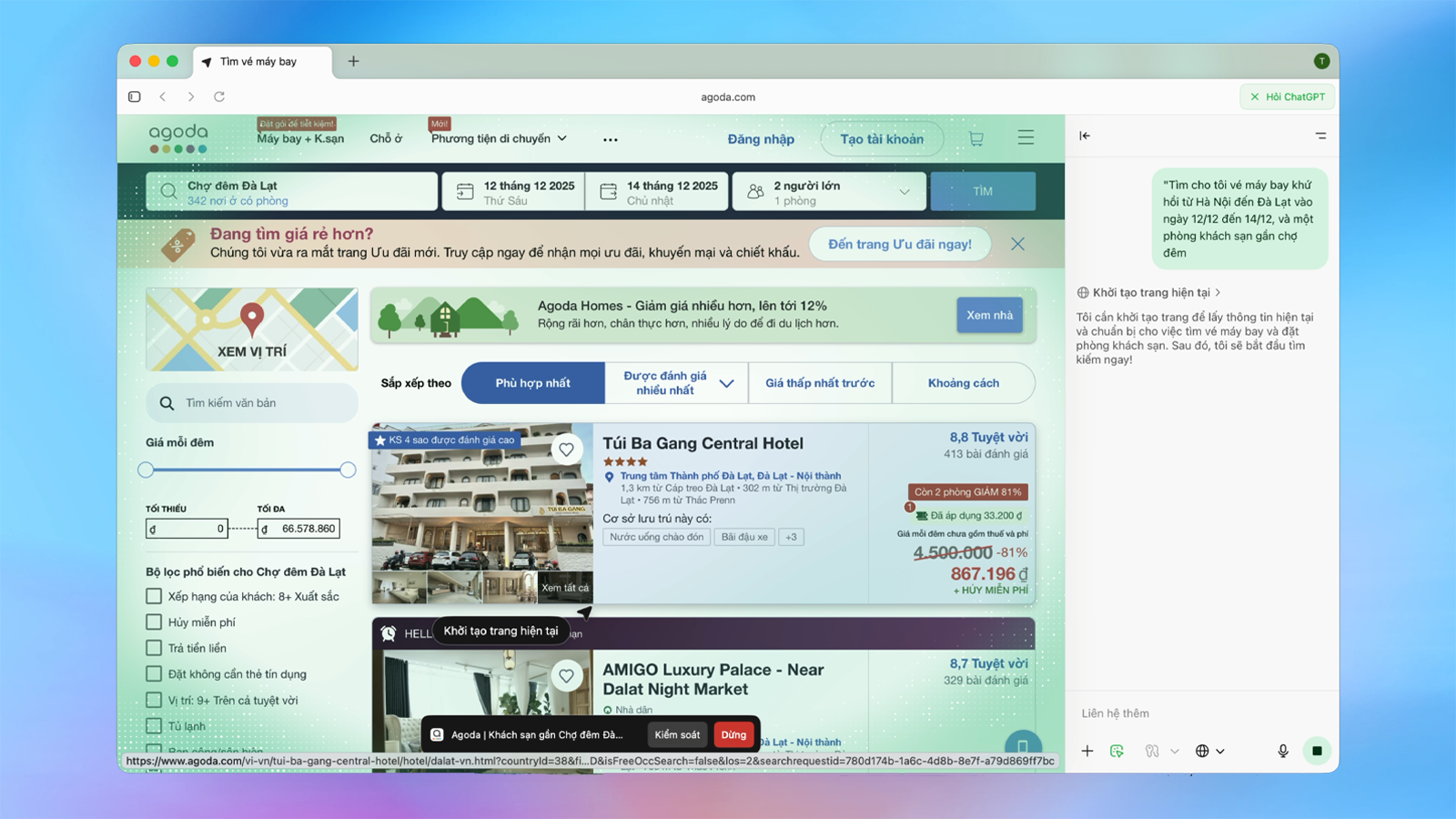Click the microphone icon in chat panel
Screen dimensions: 1456x819
[1282, 751]
